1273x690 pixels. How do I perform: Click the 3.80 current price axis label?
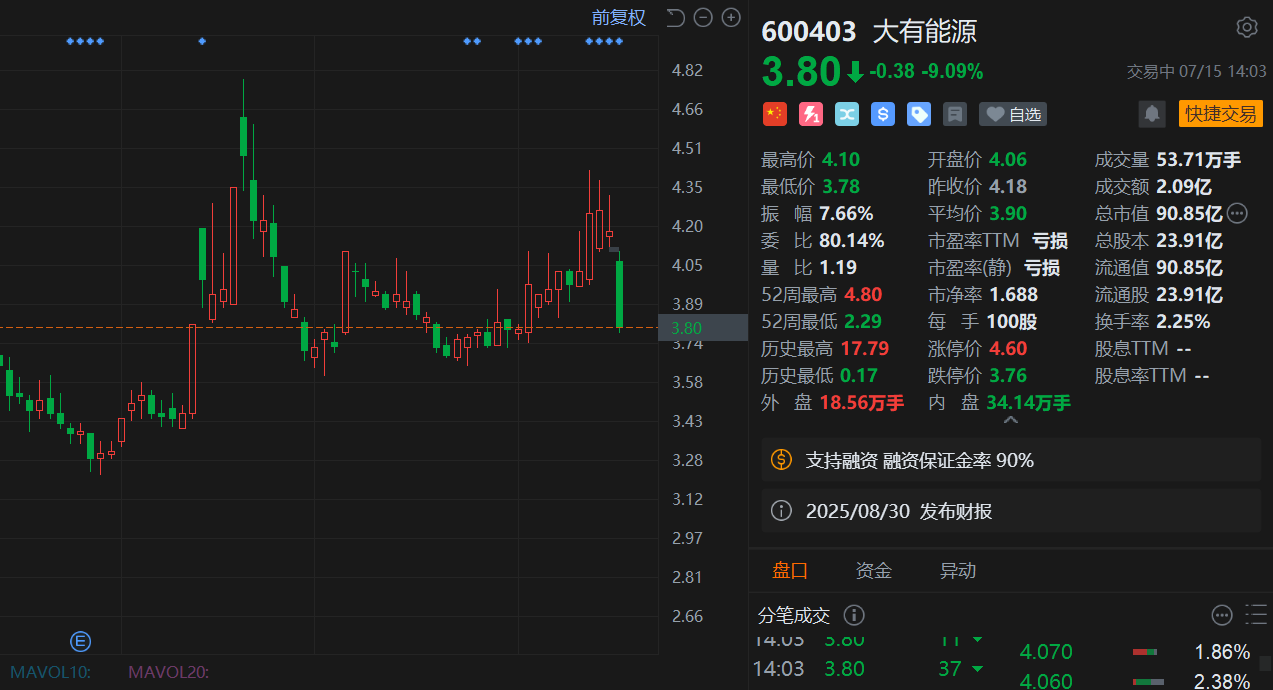point(703,328)
